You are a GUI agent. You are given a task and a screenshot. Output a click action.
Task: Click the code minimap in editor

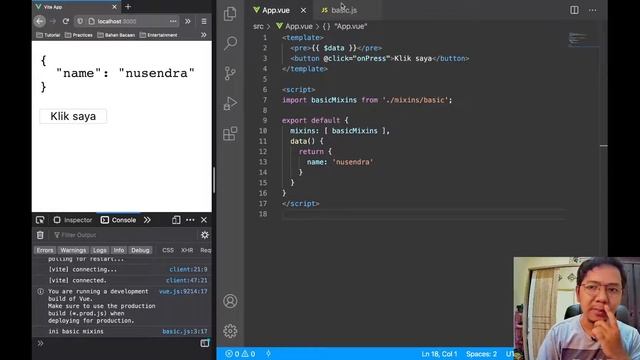(x=584, y=40)
